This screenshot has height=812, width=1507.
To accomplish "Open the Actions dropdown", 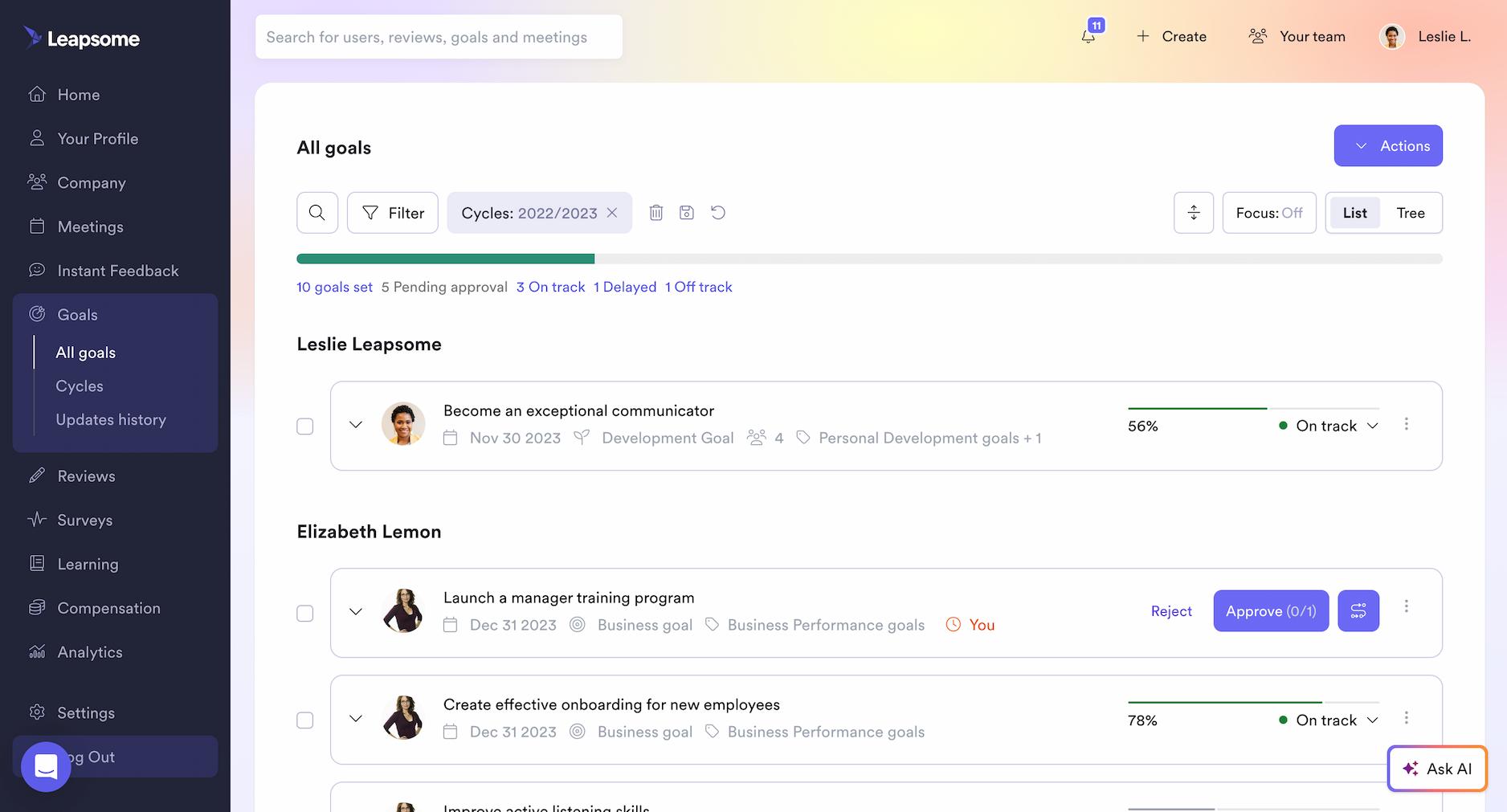I will (x=1388, y=145).
